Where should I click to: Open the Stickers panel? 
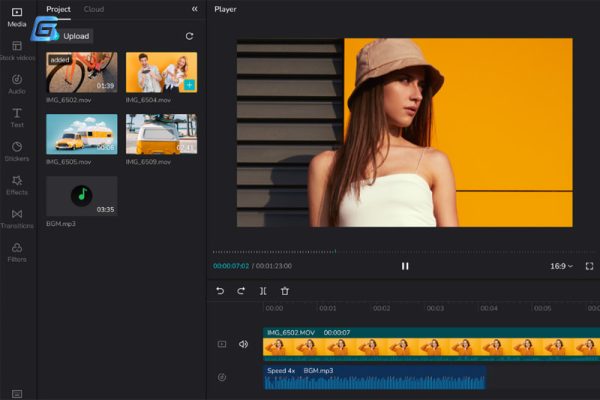(17, 152)
